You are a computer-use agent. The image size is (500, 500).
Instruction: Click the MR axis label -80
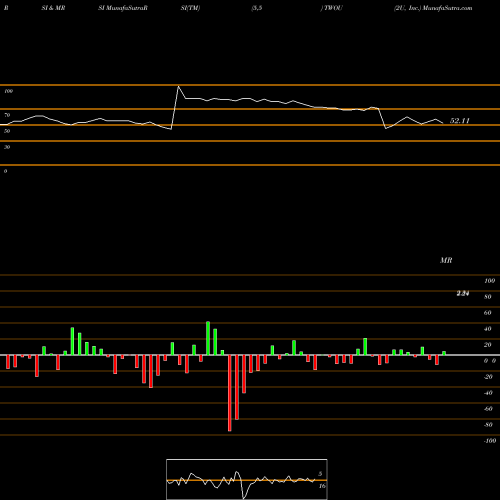(488, 425)
